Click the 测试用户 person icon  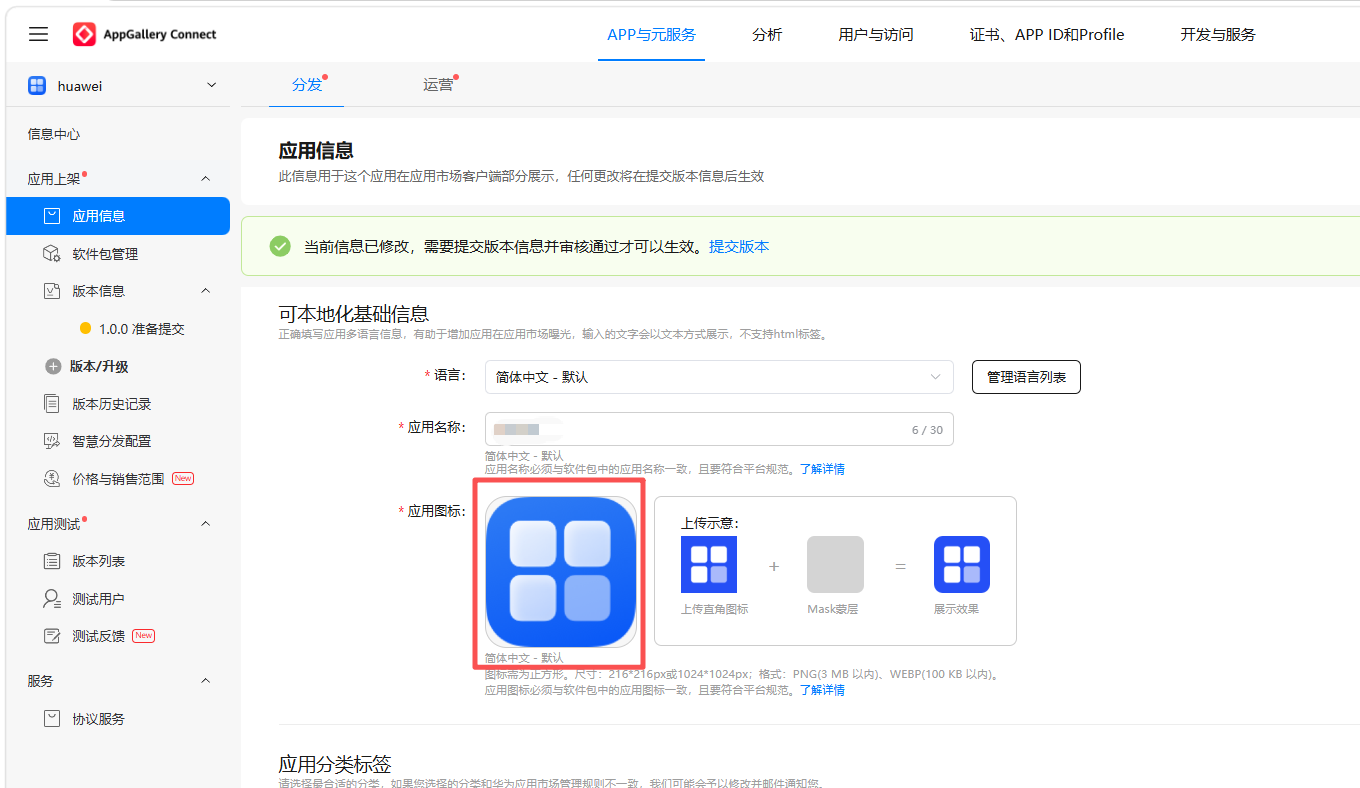pyautogui.click(x=52, y=598)
